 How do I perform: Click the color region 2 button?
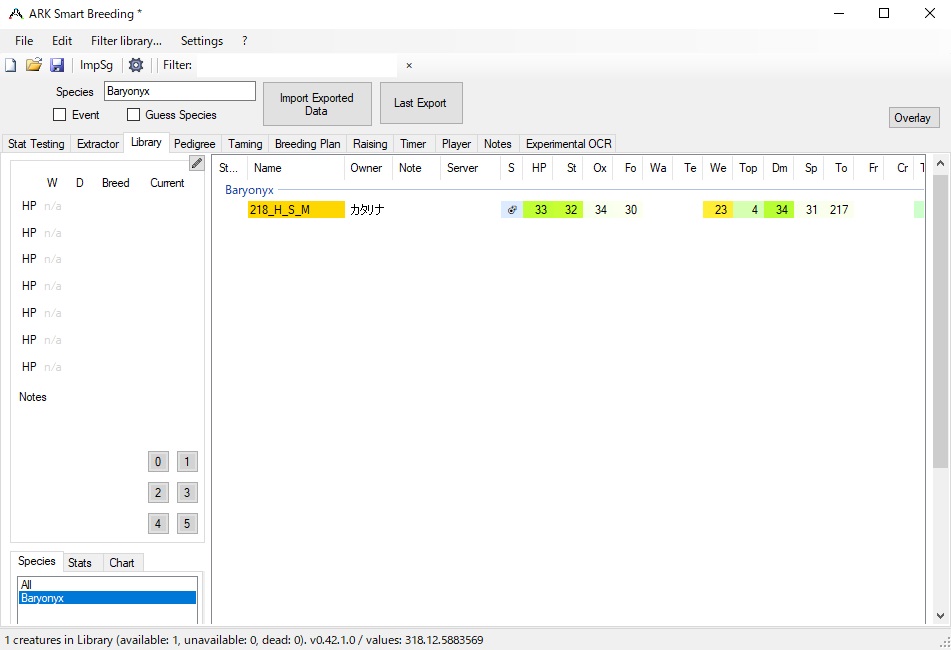158,492
